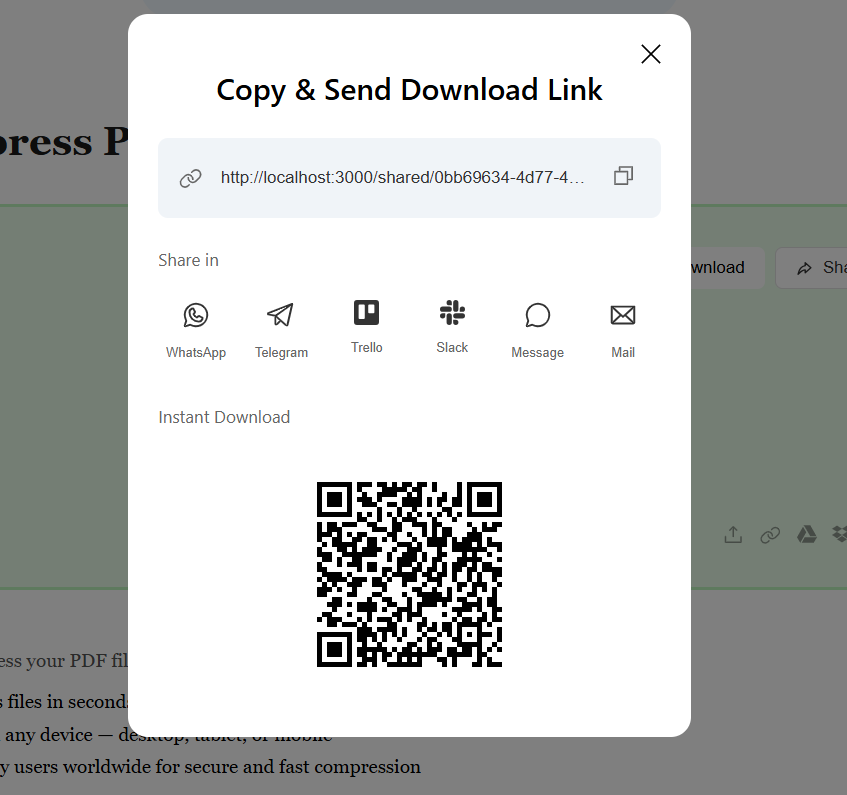
Task: Share via the WhatsApp icon
Action: tap(196, 315)
